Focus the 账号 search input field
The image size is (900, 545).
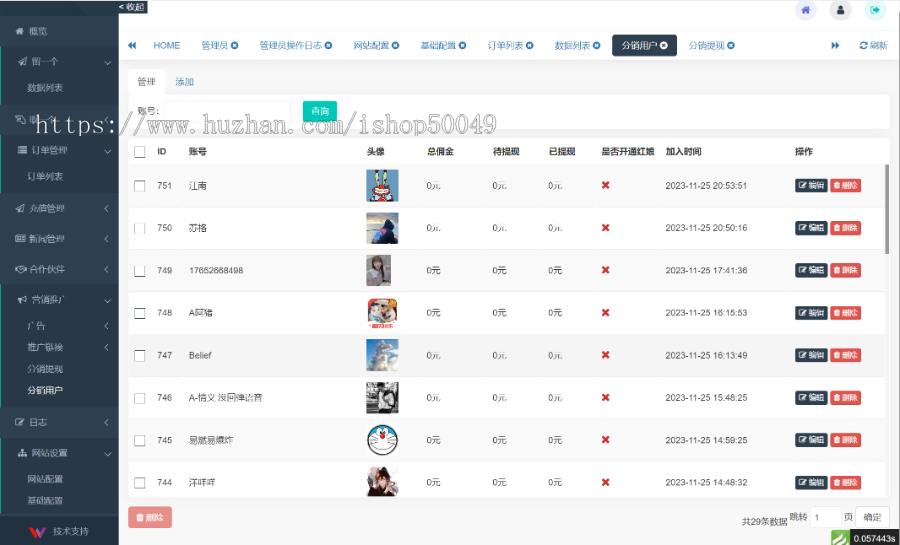(228, 111)
